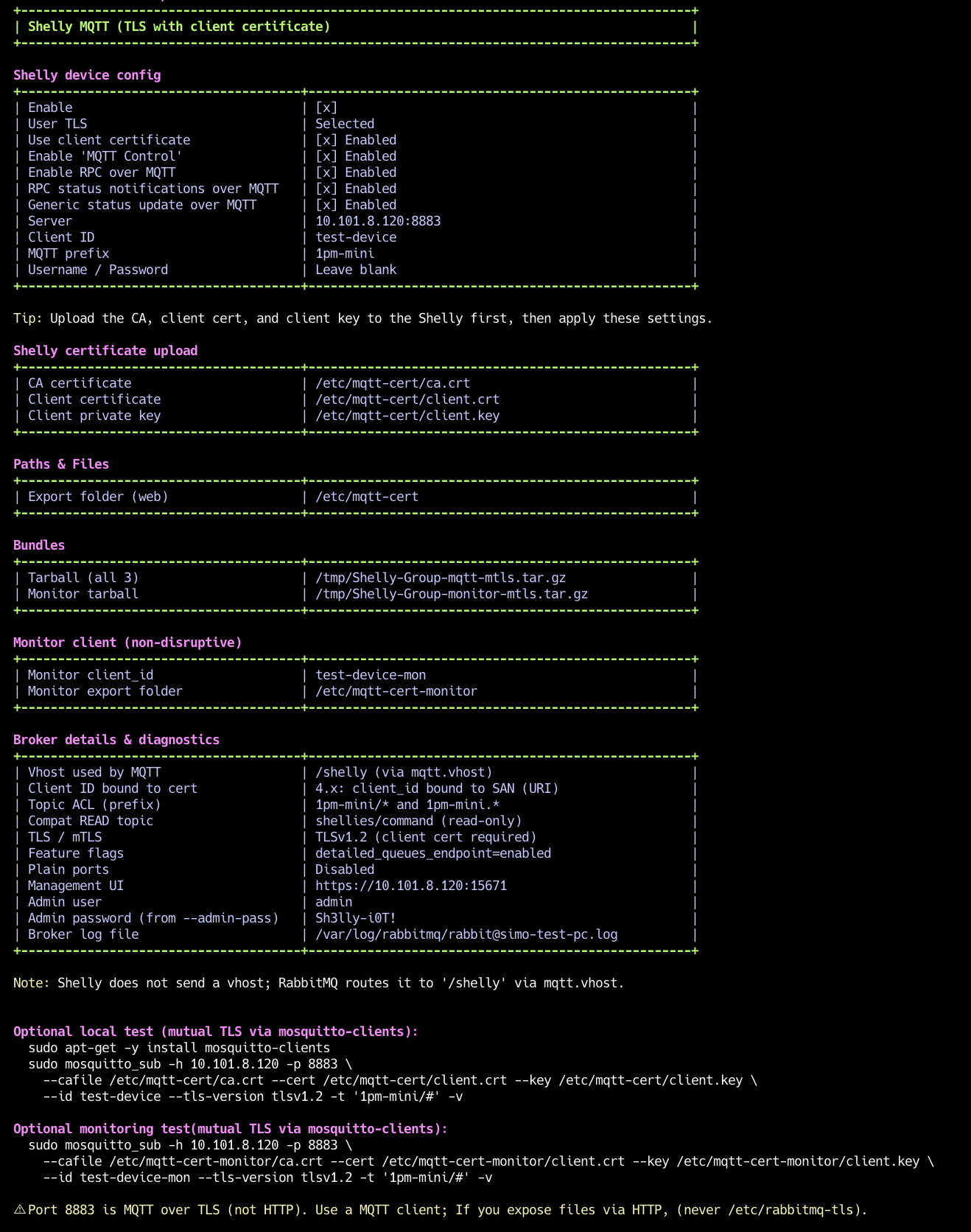This screenshot has height=1232, width=971.
Task: Click the Shelly device config heading
Action: pos(87,75)
